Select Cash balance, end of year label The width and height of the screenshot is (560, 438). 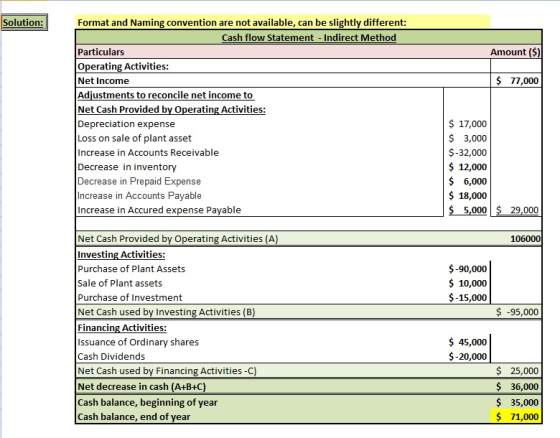tap(134, 417)
